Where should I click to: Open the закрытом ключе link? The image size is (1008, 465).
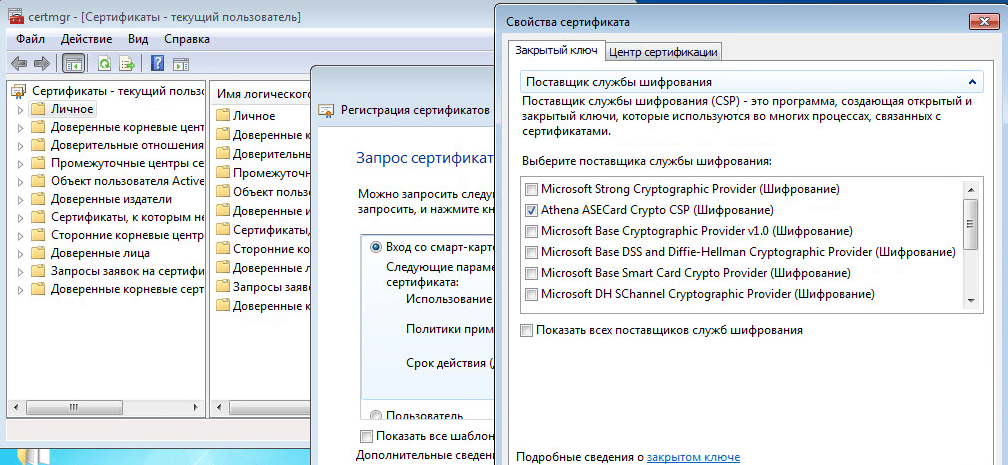tap(693, 457)
